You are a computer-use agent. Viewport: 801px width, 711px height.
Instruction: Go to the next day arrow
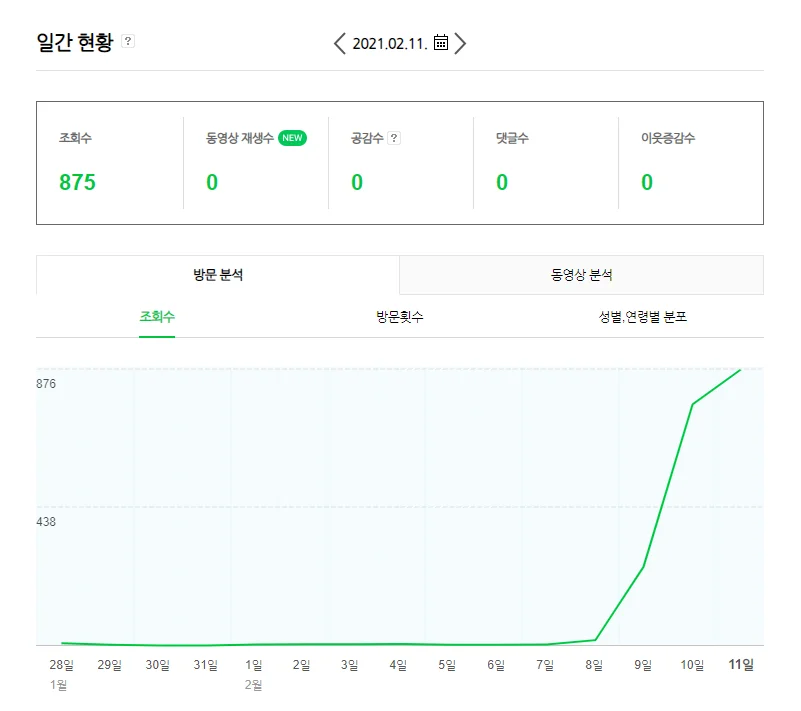tap(460, 43)
